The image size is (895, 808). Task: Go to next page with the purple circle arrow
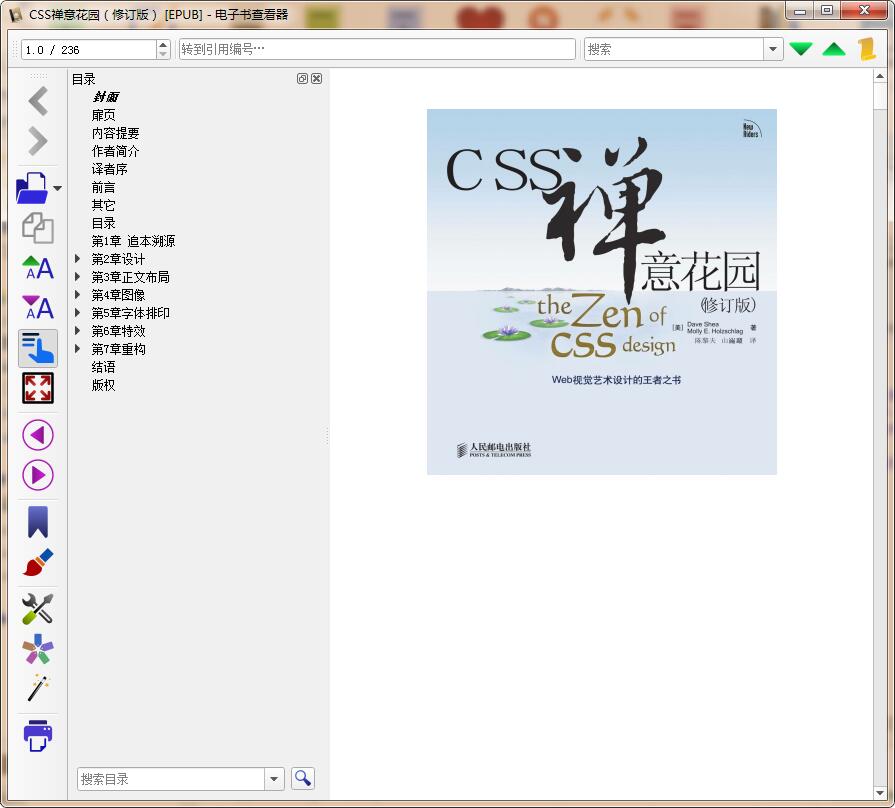coord(38,475)
